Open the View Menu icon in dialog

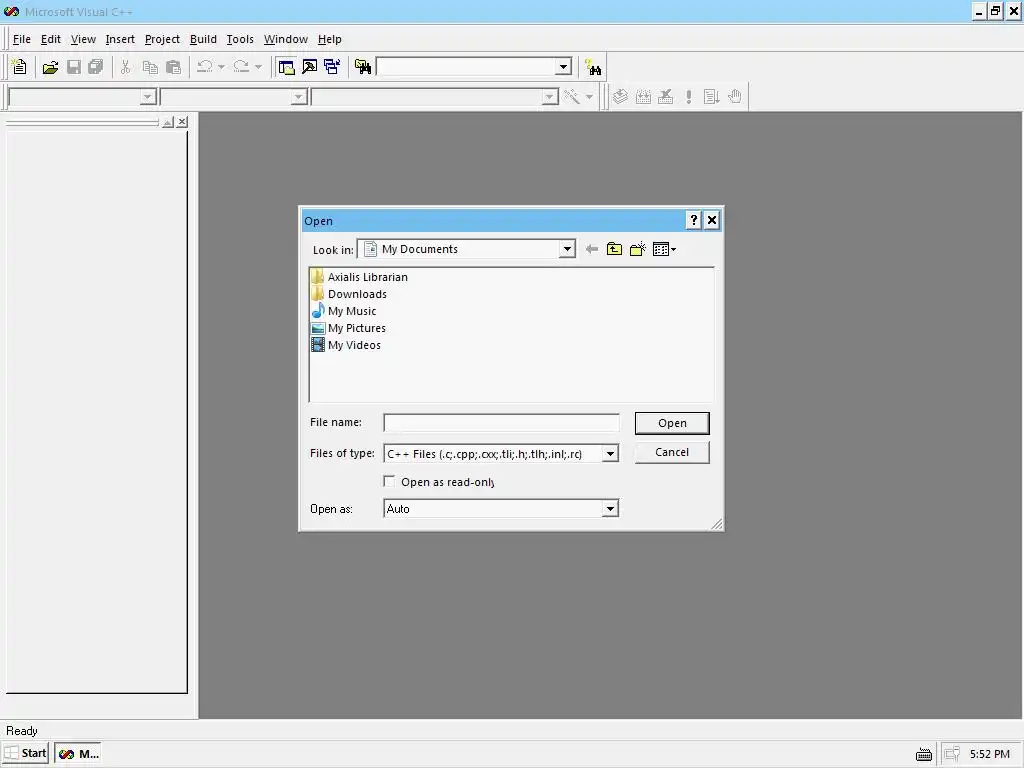(x=664, y=249)
